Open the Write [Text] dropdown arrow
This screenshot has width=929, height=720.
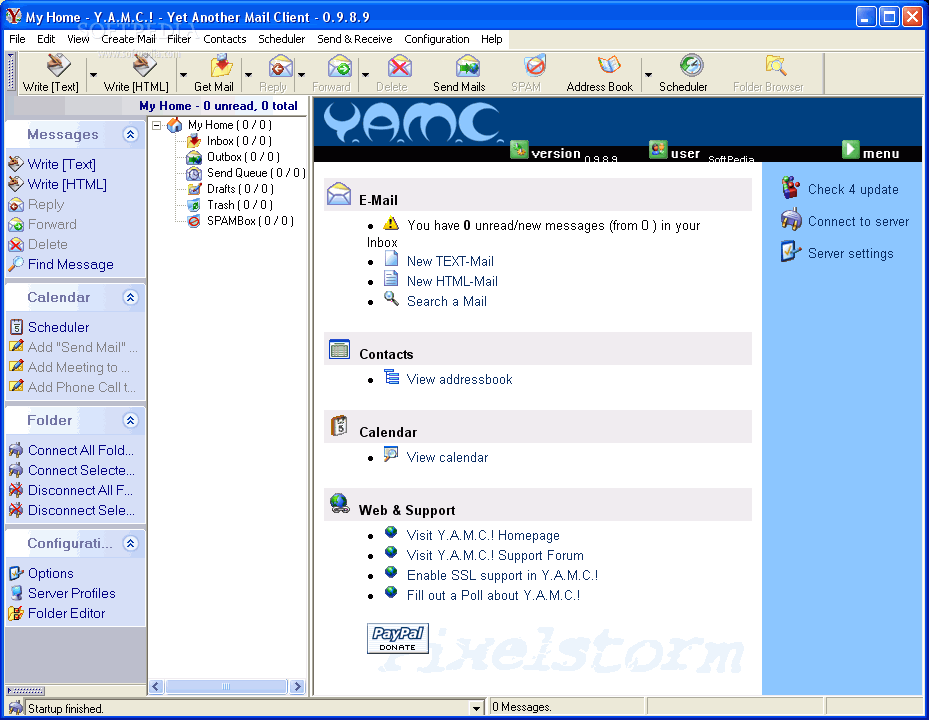point(94,75)
